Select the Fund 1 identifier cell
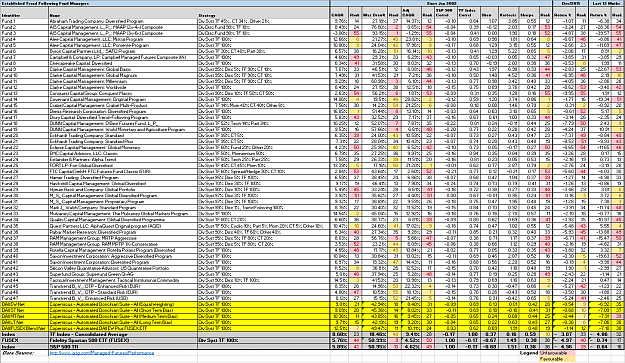The width and height of the screenshot is (625, 363). [x=24, y=21]
